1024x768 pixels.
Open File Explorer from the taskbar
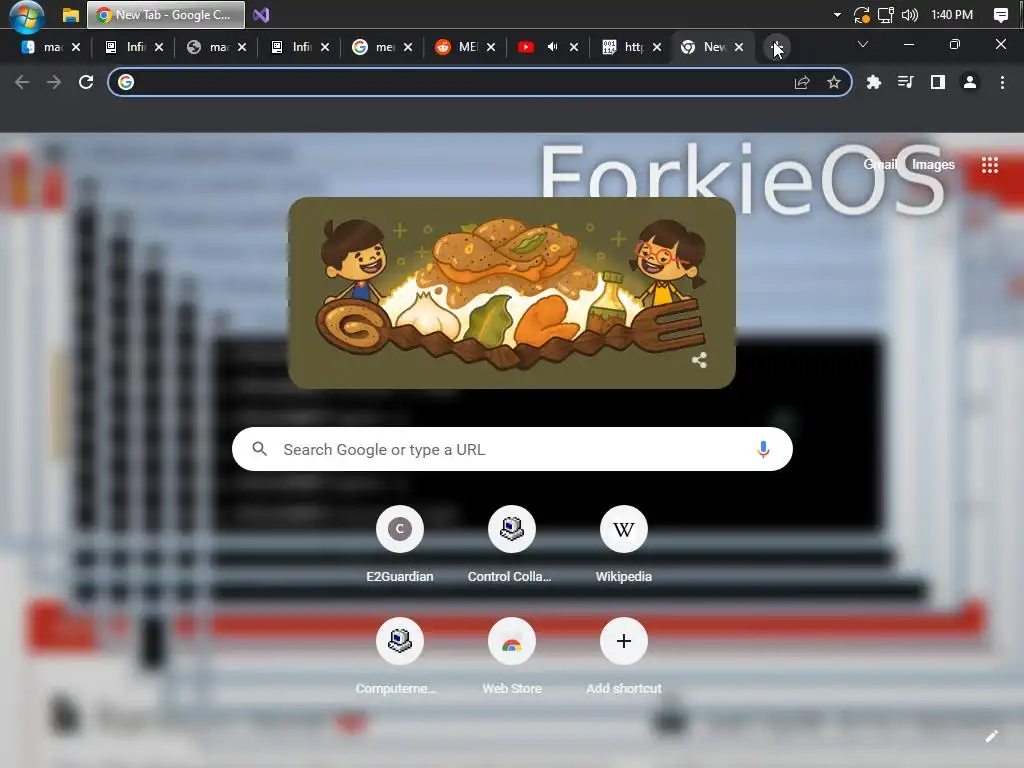click(71, 15)
